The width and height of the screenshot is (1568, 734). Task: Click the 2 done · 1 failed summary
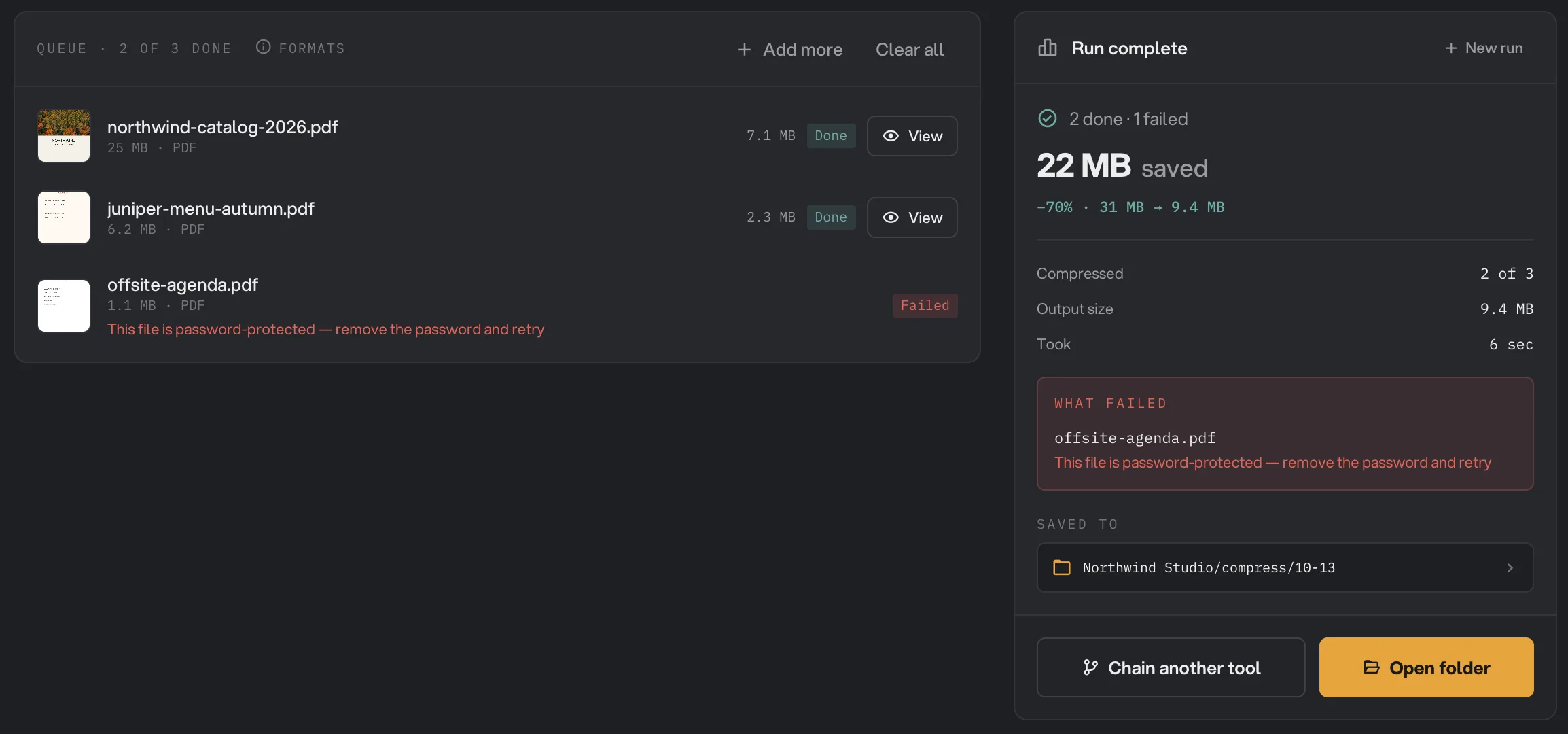point(1128,119)
